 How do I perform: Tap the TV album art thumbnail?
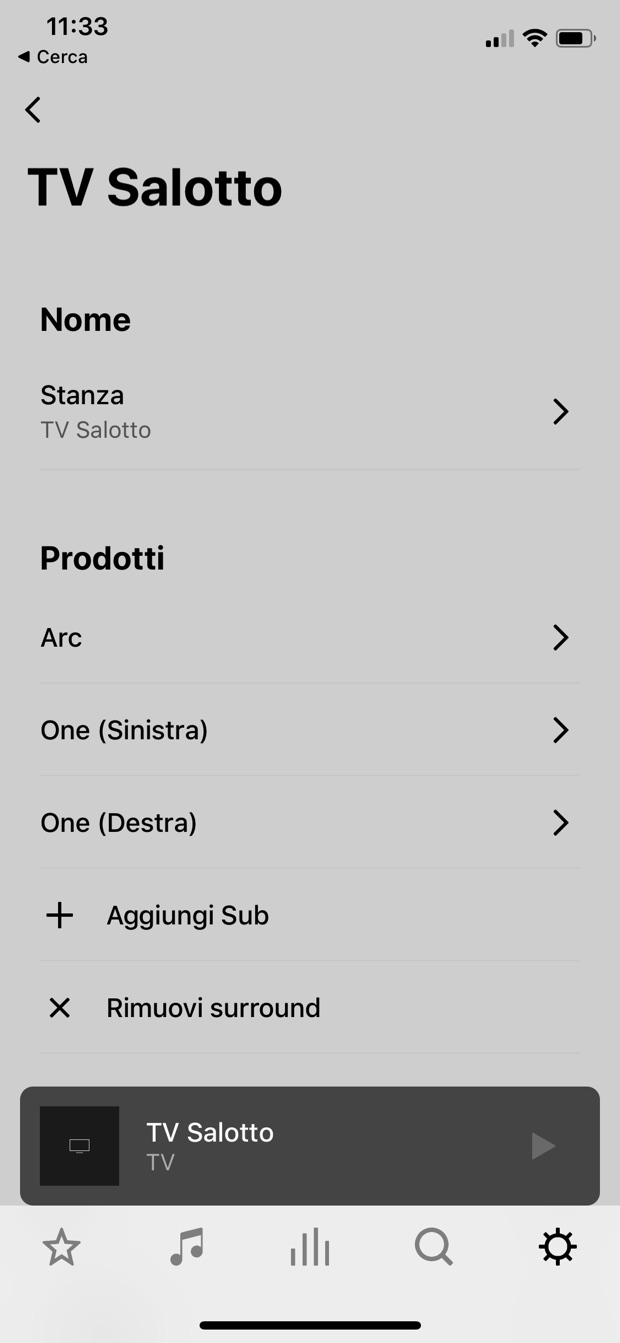click(x=79, y=1146)
